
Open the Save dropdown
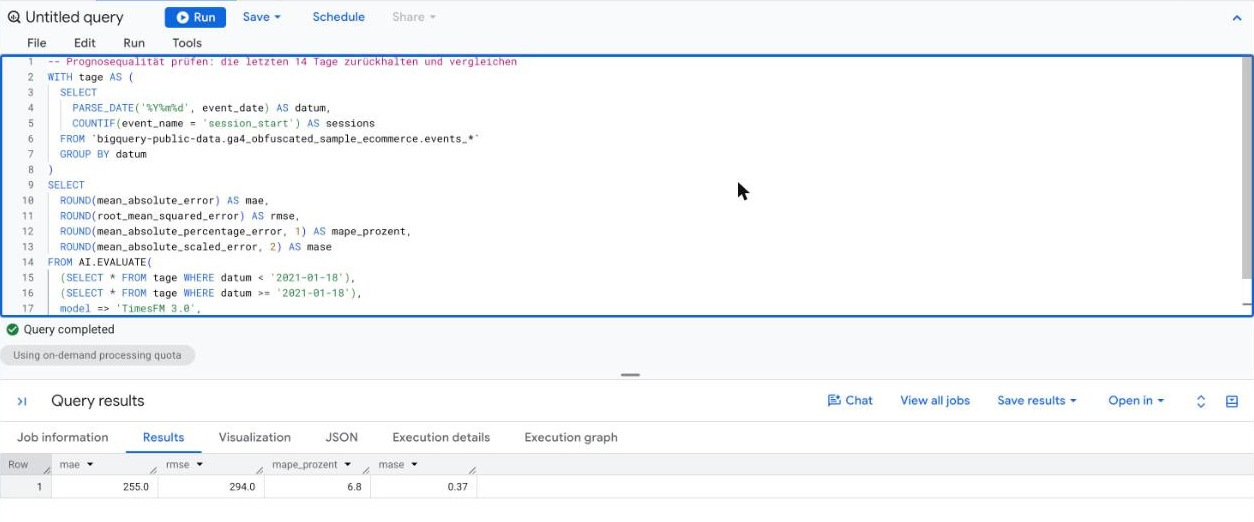[261, 17]
